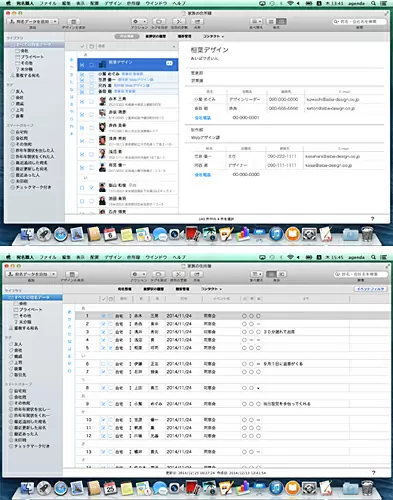Click the Share icon in upper window toolbar
The height and width of the screenshot is (500, 393).
coord(197,22)
